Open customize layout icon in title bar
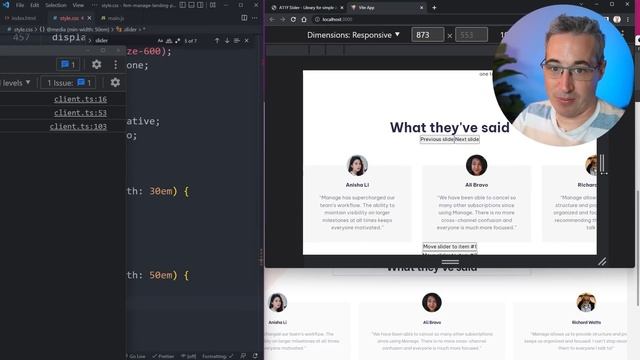This screenshot has width=640, height=360. tap(213, 5)
